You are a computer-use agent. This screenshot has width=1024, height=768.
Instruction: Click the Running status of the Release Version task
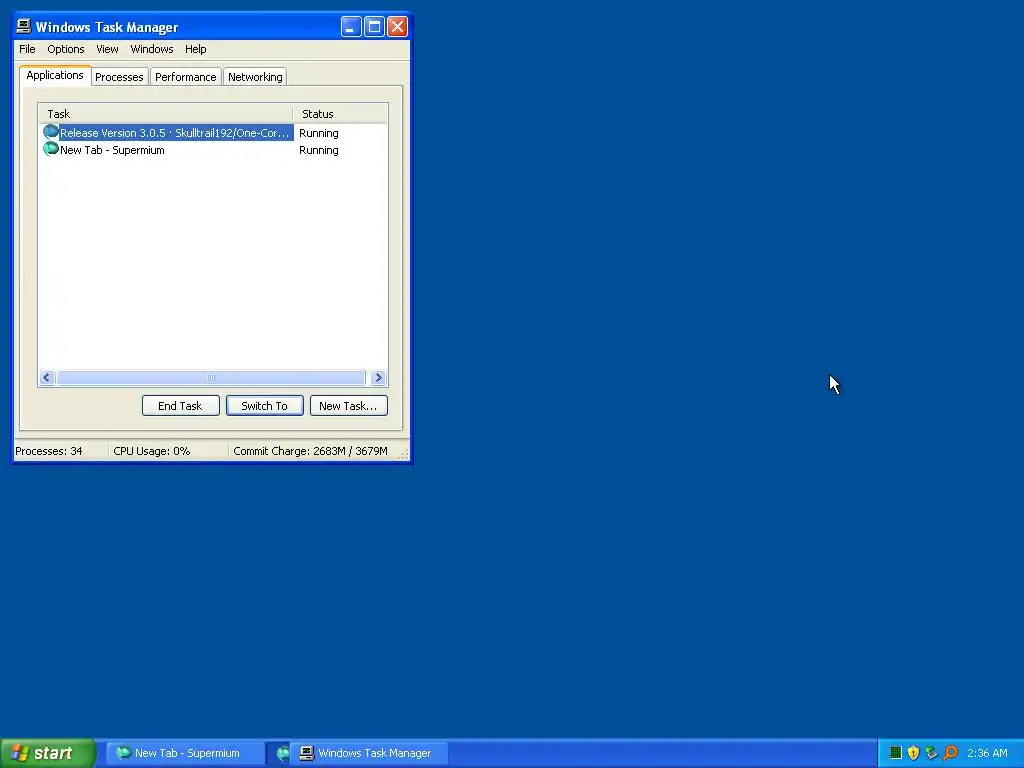pos(319,133)
